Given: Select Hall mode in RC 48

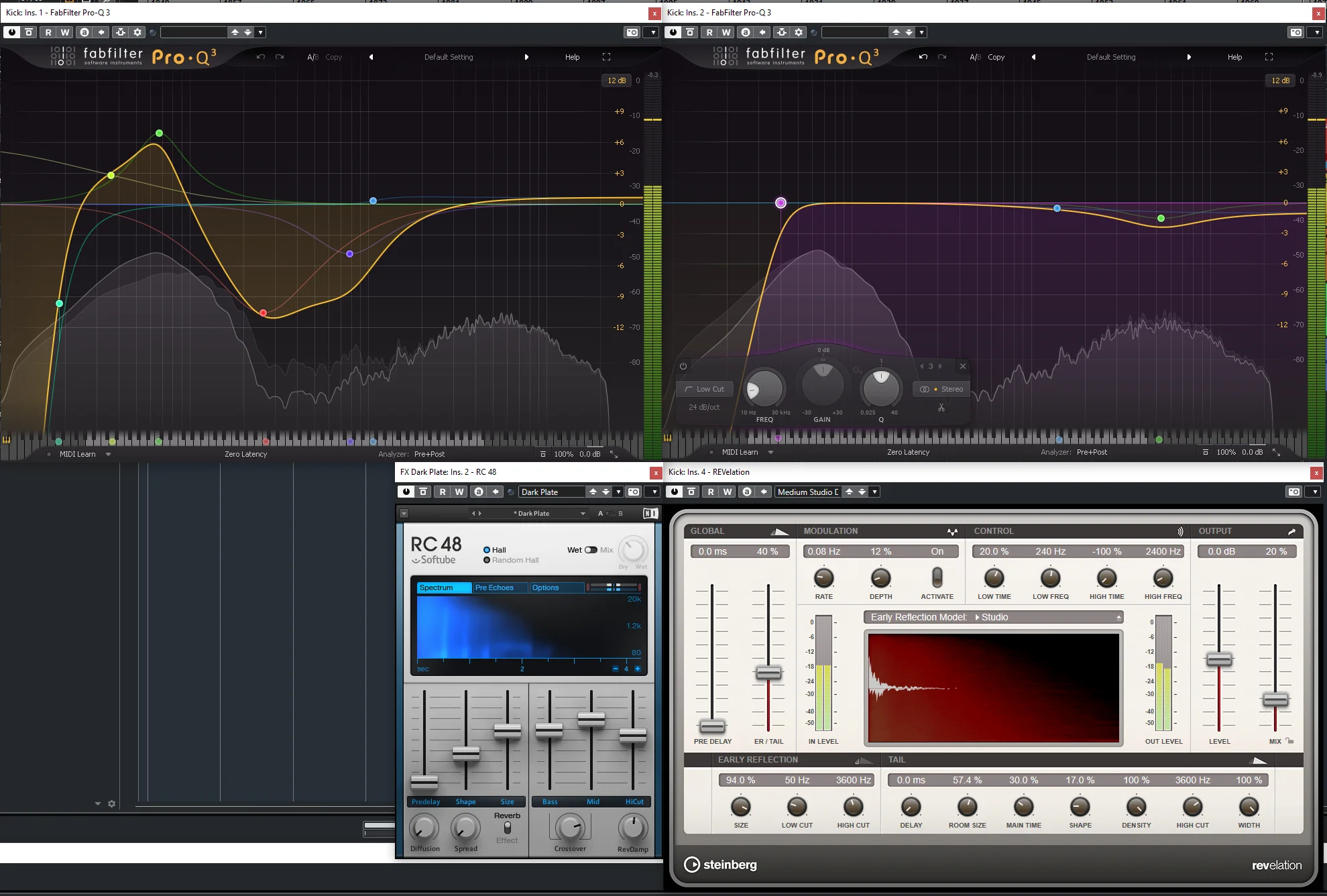Looking at the screenshot, I should [x=495, y=550].
